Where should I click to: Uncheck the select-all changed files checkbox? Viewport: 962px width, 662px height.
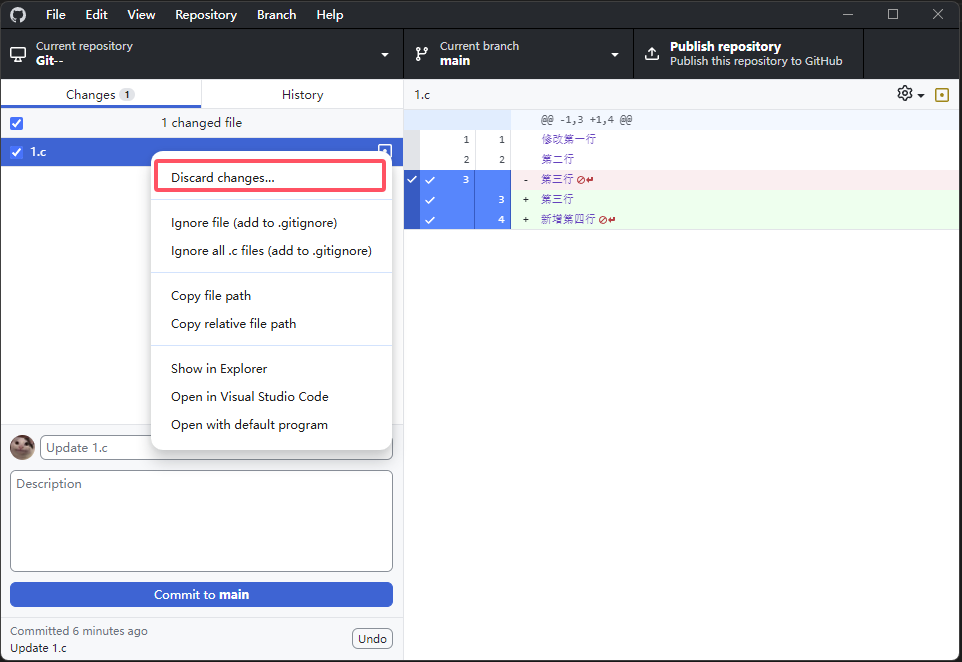[16, 123]
